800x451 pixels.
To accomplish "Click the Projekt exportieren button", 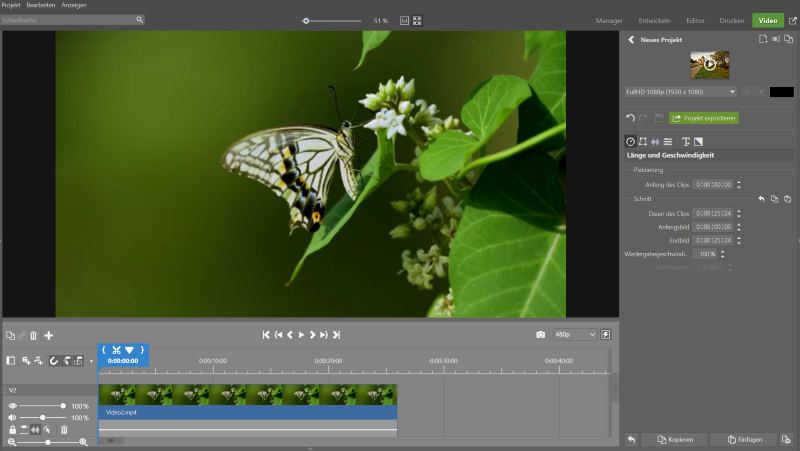I will tap(704, 118).
